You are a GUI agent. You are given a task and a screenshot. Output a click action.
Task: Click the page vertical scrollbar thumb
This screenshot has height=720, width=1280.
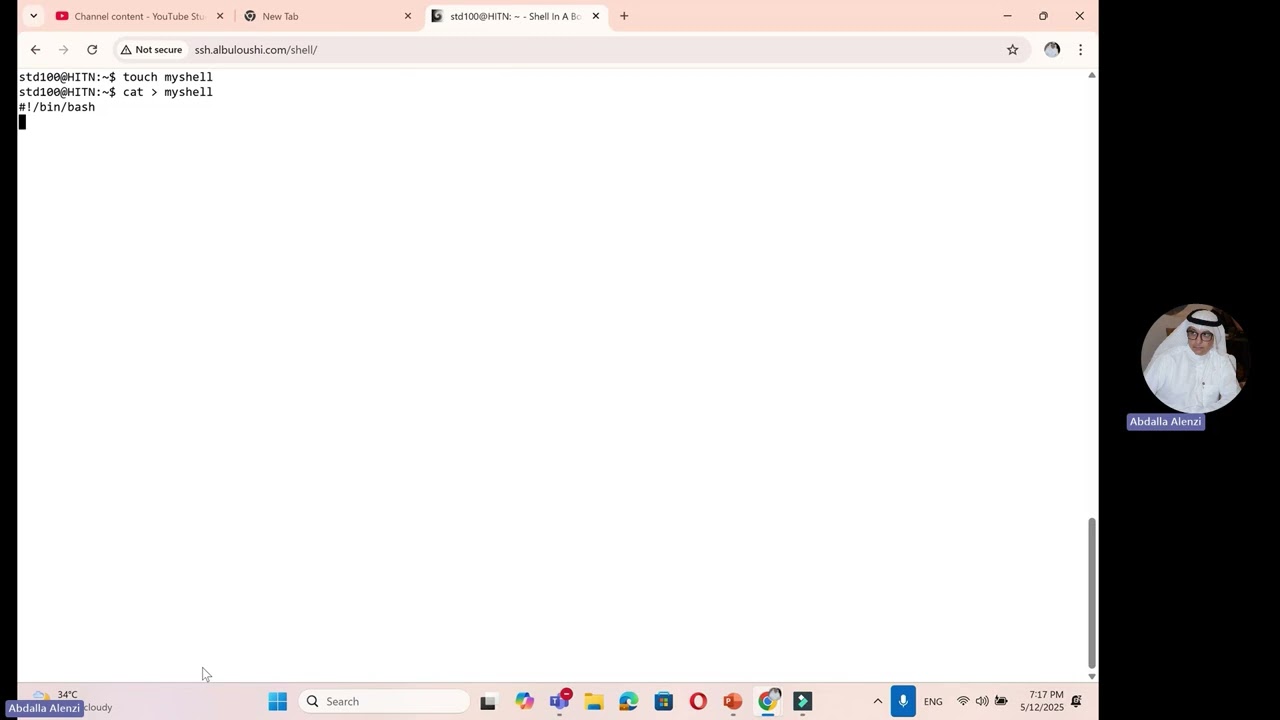tap(1091, 593)
